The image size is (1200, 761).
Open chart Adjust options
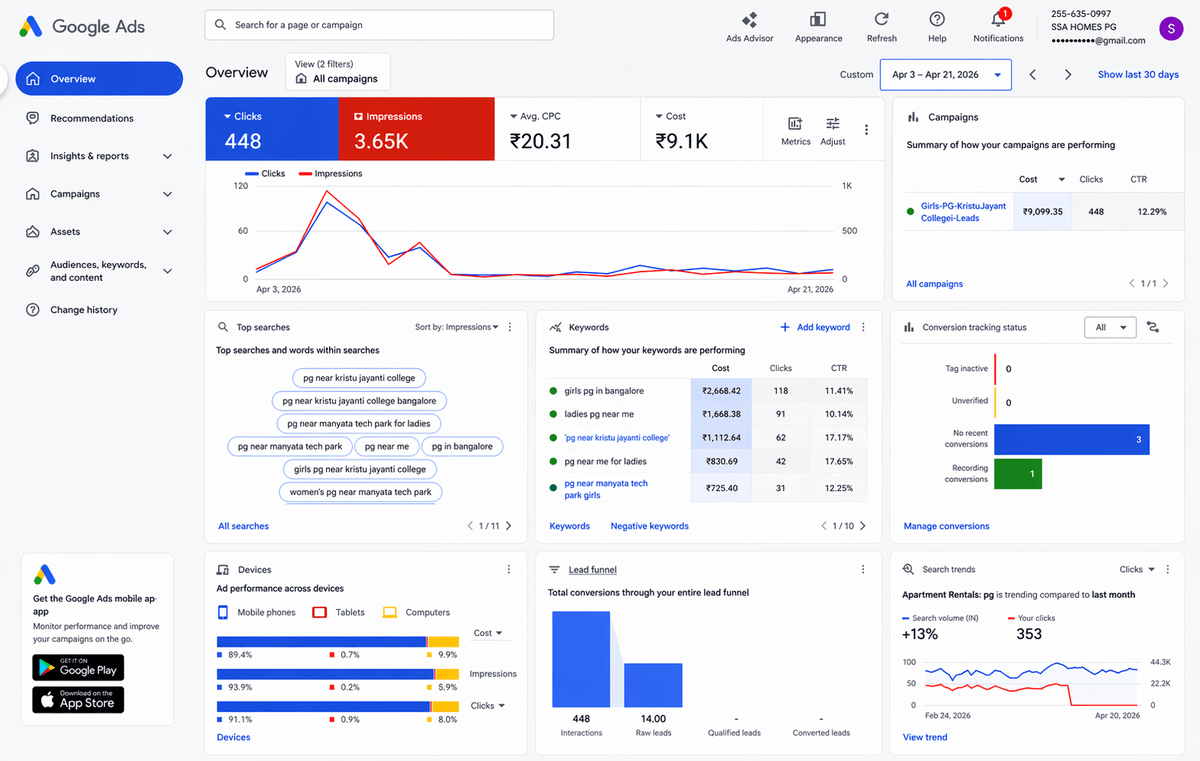pyautogui.click(x=832, y=130)
